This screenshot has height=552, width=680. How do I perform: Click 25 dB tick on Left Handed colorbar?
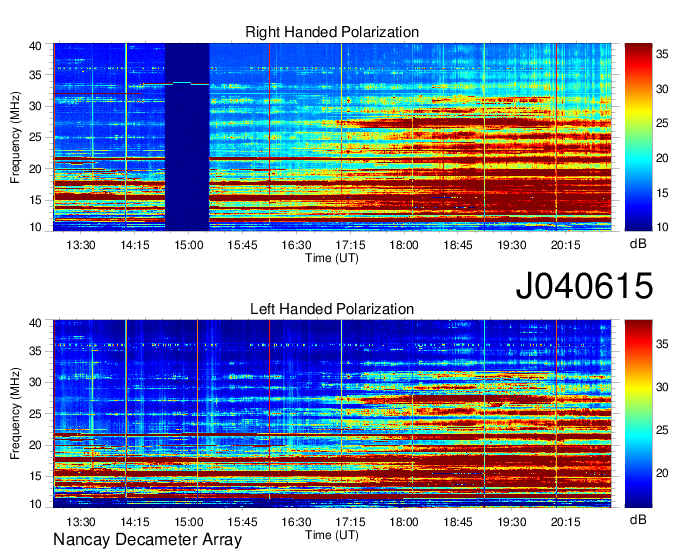(x=662, y=430)
